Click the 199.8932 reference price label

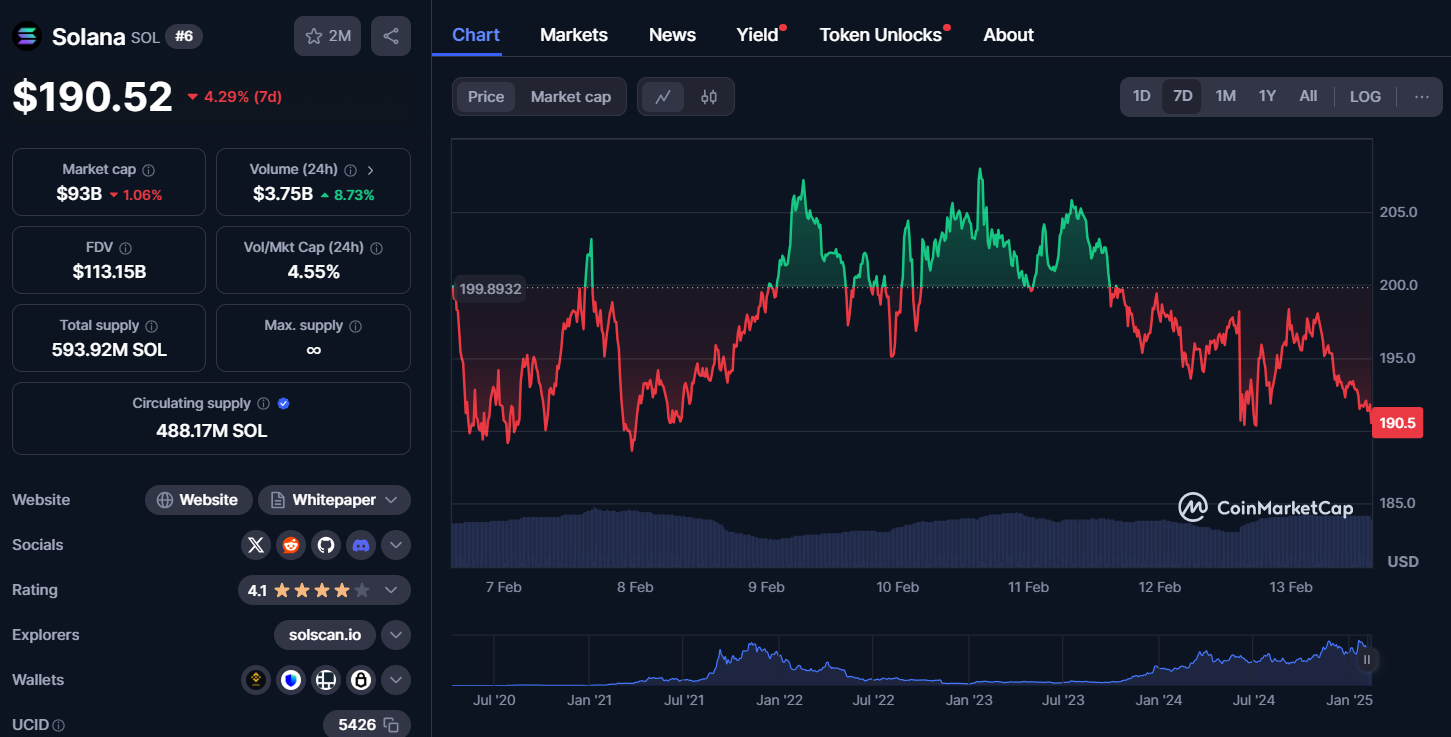488,289
